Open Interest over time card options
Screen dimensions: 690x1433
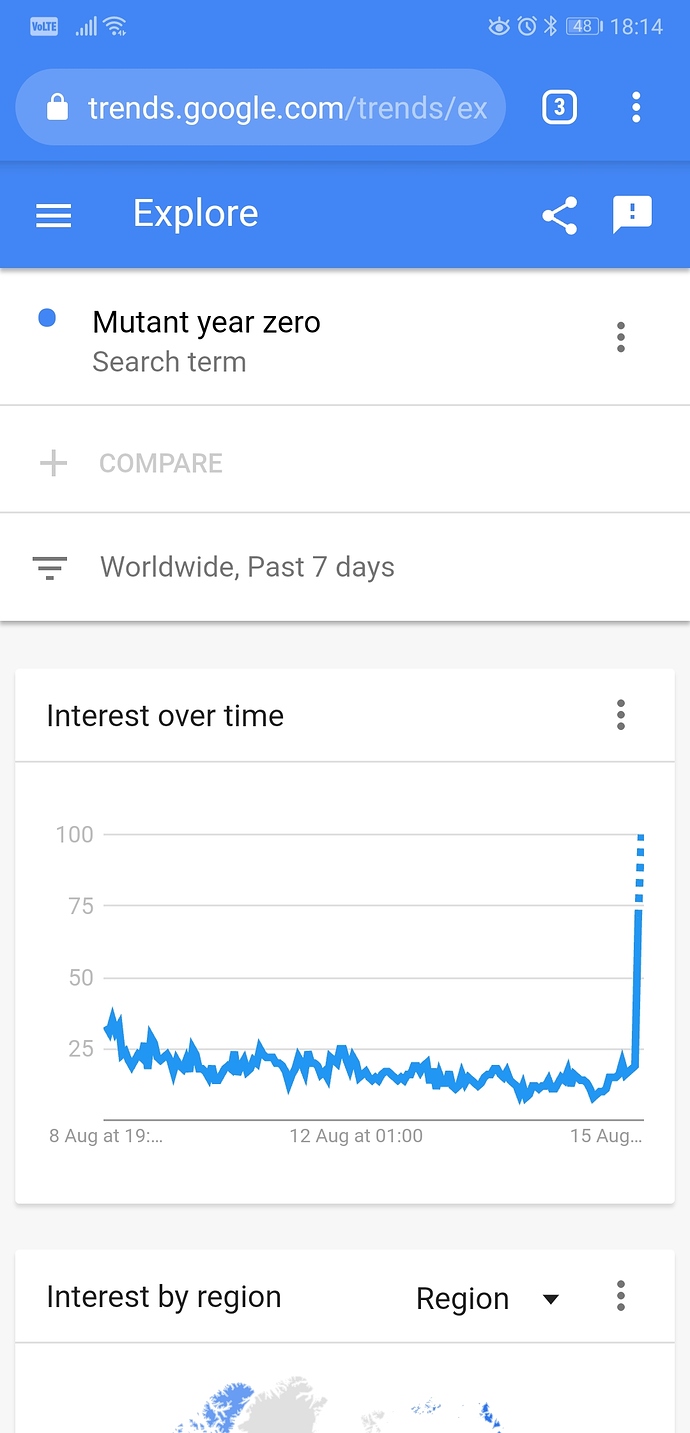pyautogui.click(x=621, y=715)
